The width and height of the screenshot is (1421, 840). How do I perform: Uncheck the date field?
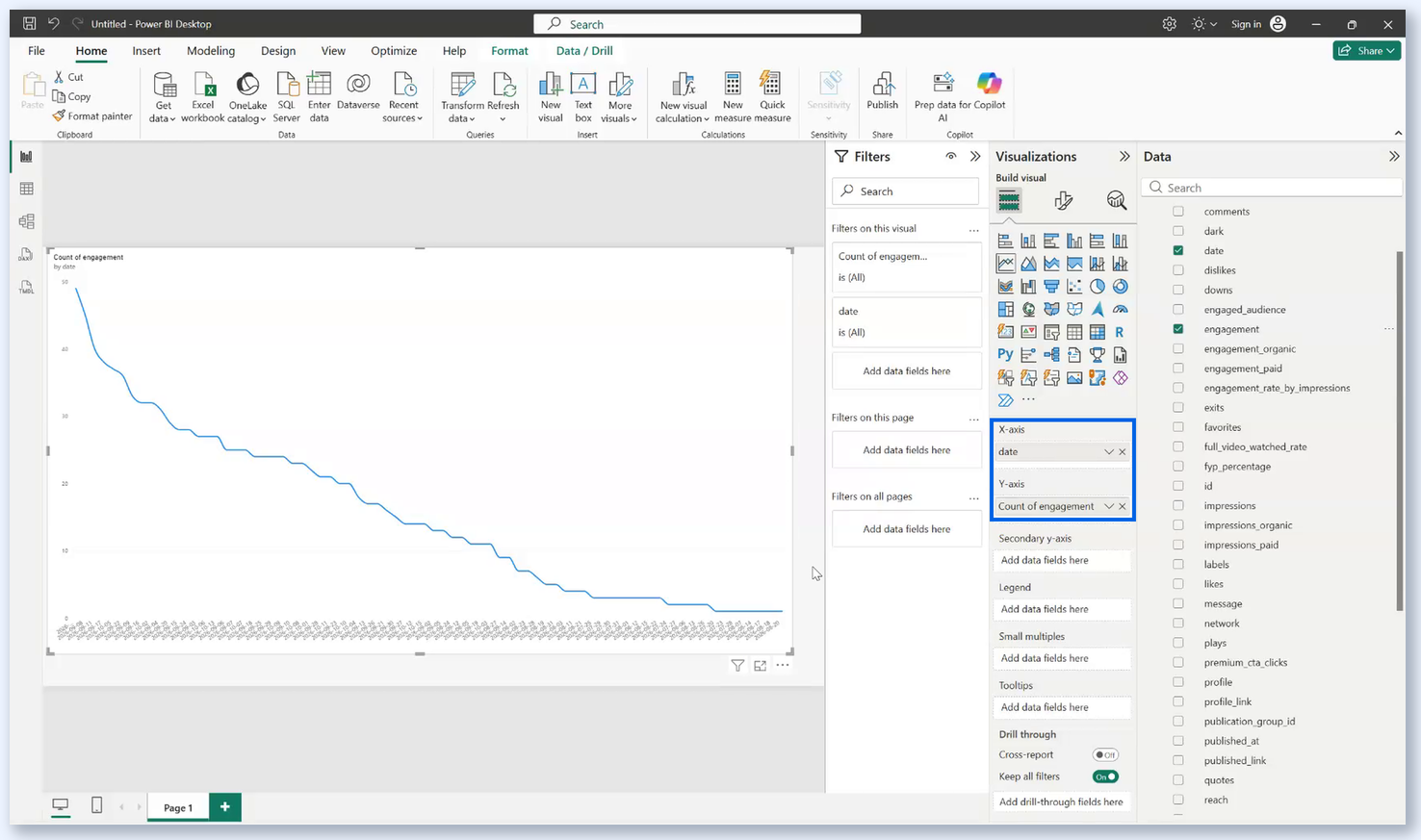pos(1177,250)
